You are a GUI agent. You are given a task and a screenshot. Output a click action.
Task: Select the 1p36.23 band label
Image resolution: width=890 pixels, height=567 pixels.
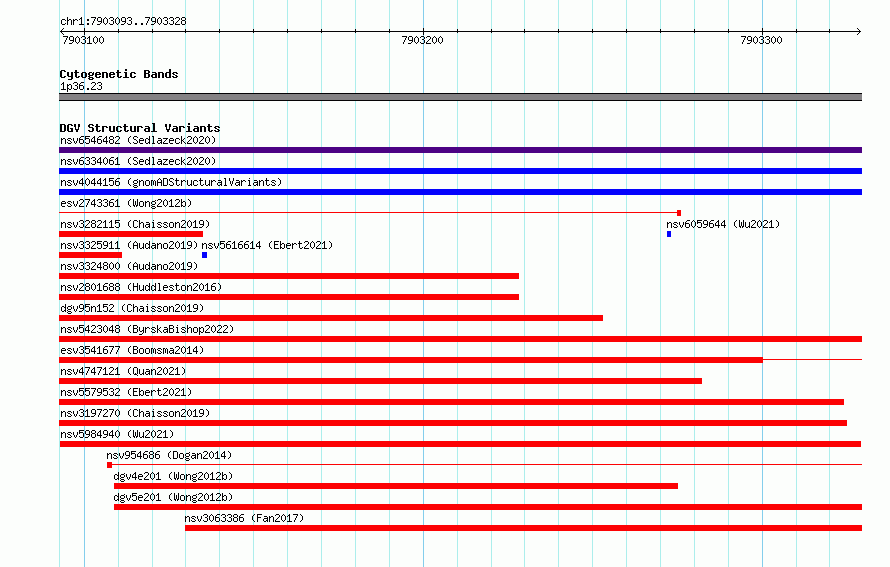point(81,86)
